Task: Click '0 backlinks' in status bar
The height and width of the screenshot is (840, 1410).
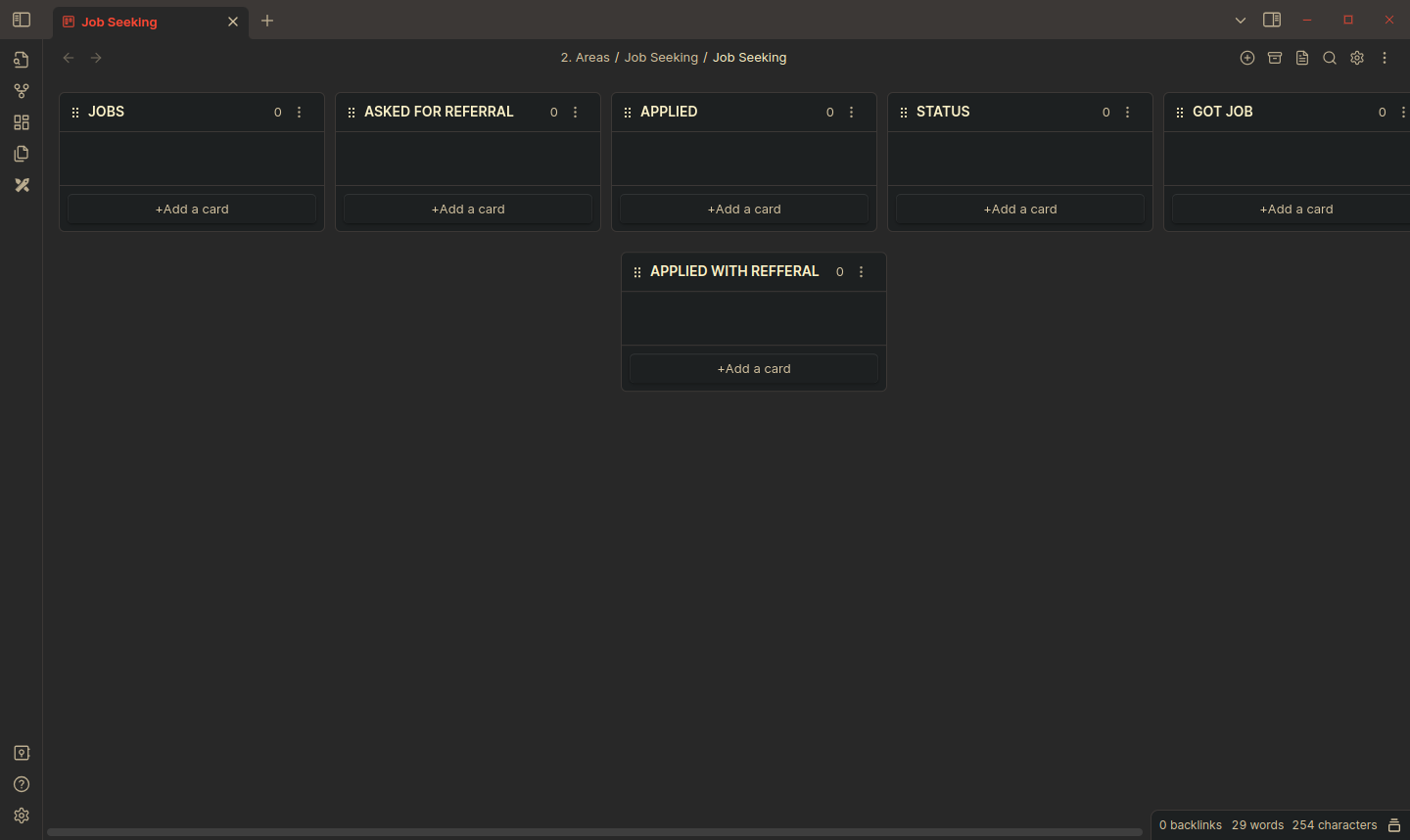Action: click(1191, 825)
